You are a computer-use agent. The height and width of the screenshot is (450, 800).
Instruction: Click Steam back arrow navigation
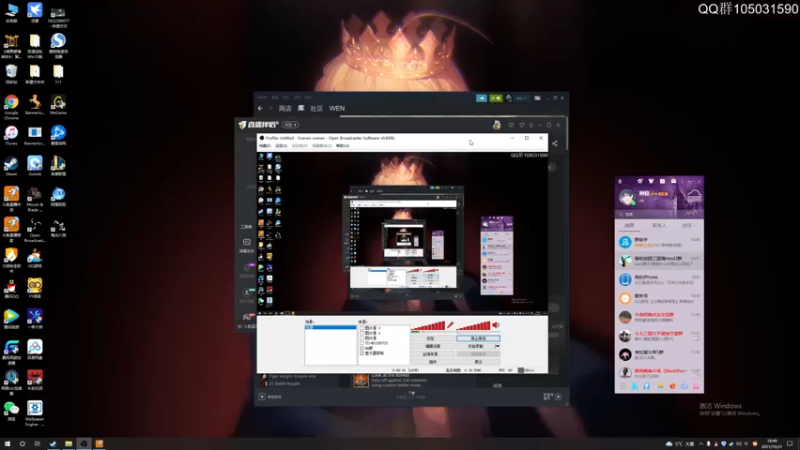260,108
